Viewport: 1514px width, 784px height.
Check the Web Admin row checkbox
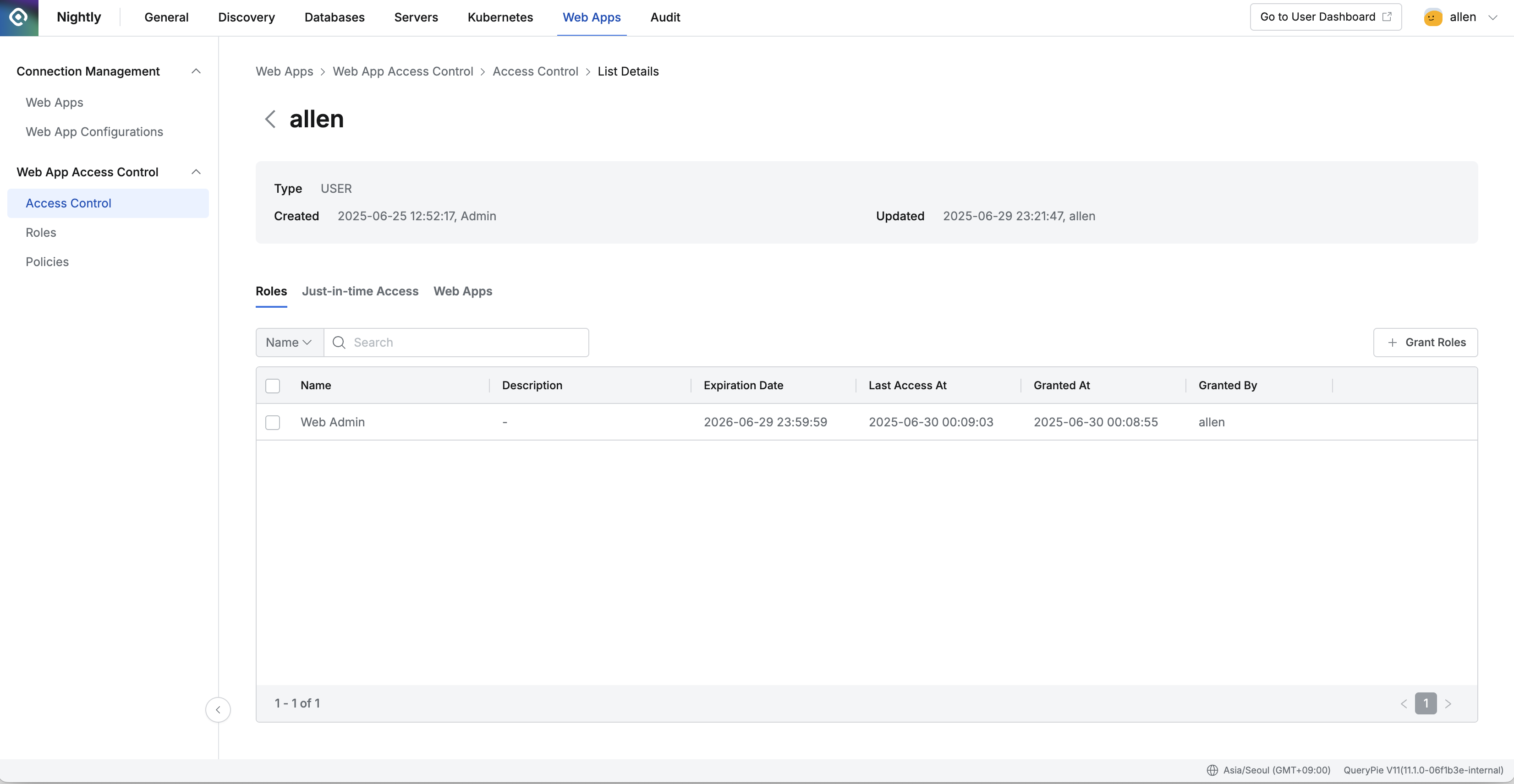click(273, 422)
